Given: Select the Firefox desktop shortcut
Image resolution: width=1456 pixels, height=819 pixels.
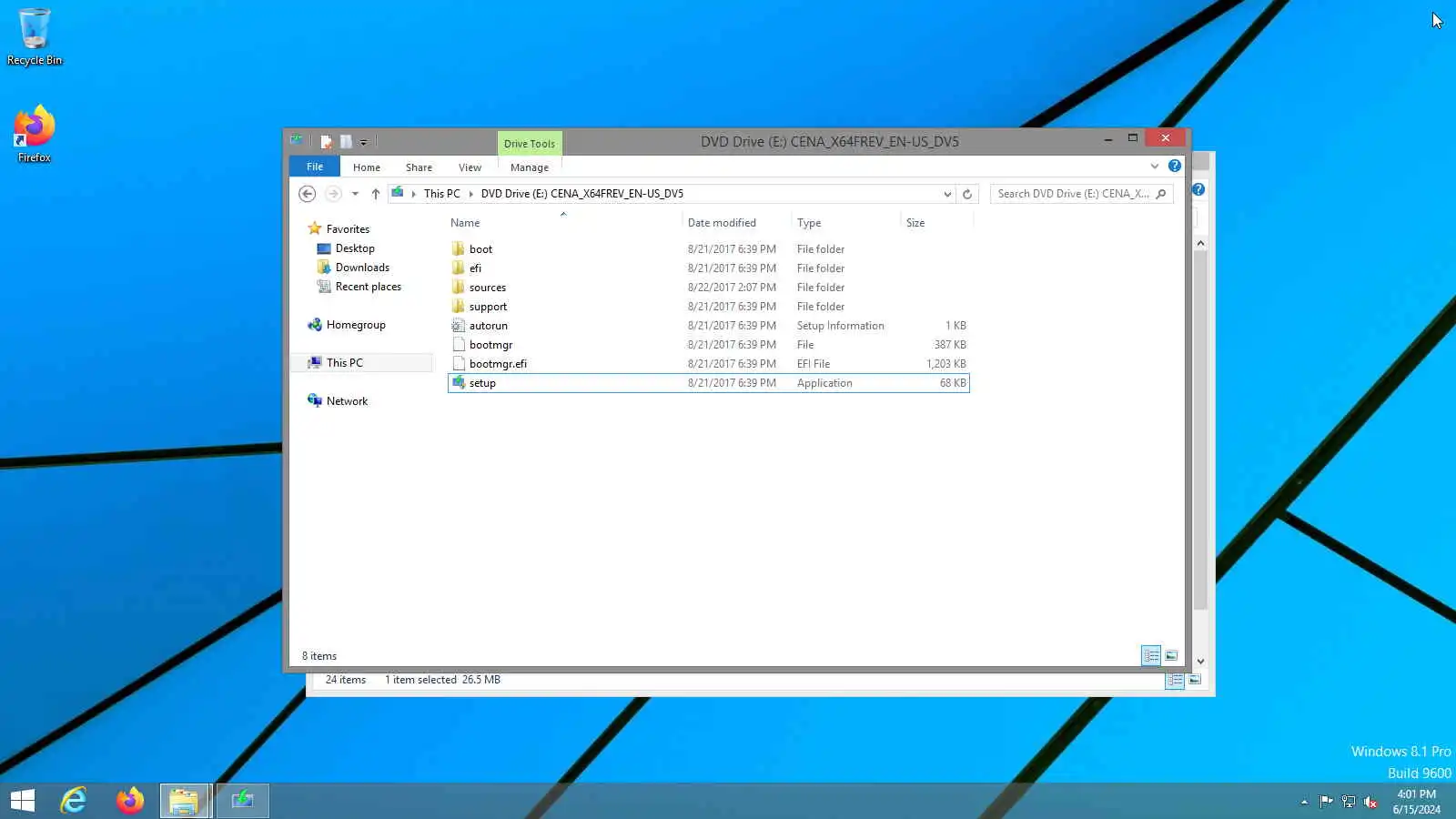Looking at the screenshot, I should pos(35,135).
